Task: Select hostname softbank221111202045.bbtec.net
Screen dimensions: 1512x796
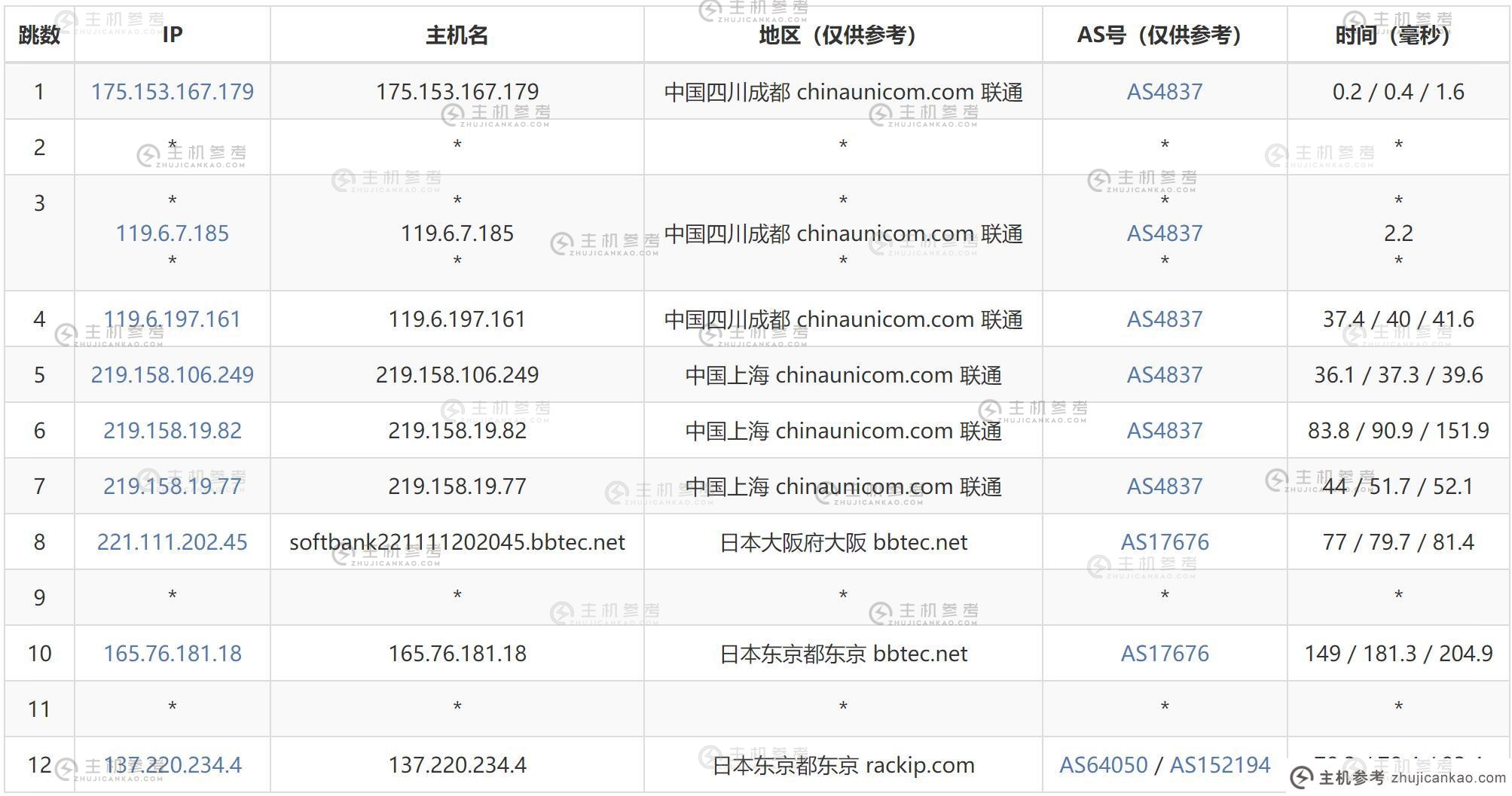Action: coord(457,542)
